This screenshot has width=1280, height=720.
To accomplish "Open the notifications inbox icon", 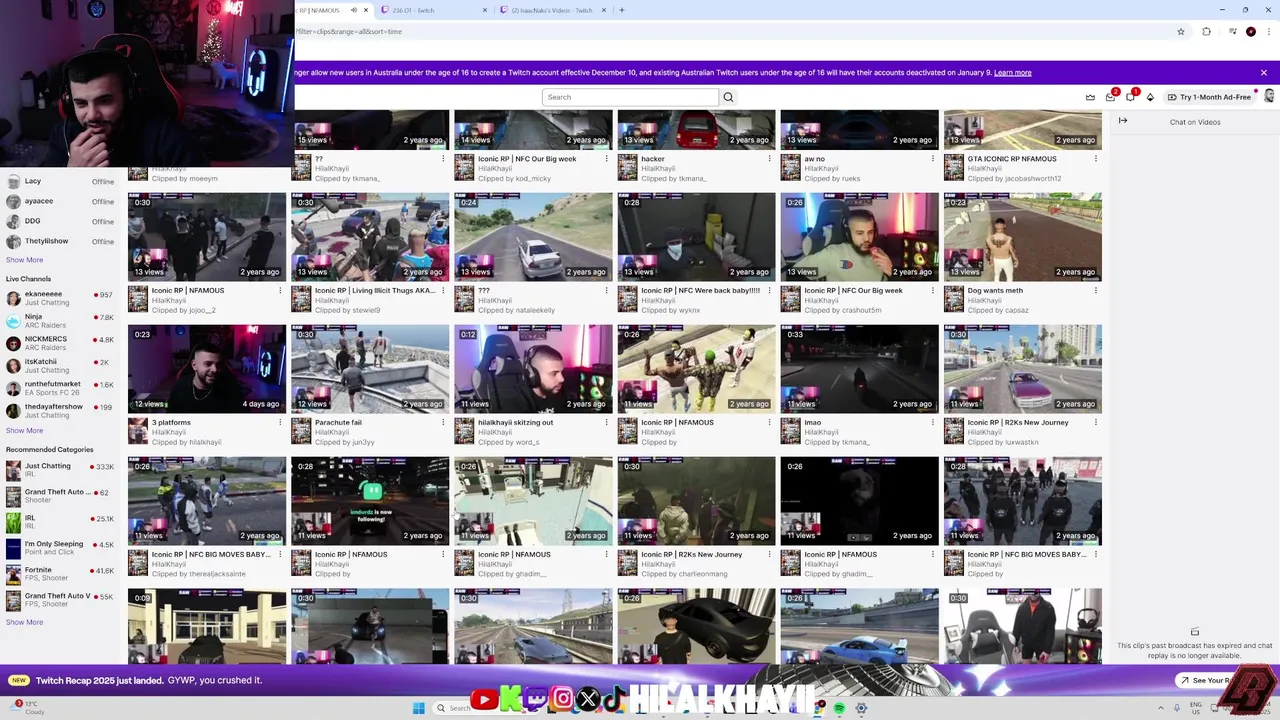I will (1110, 97).
